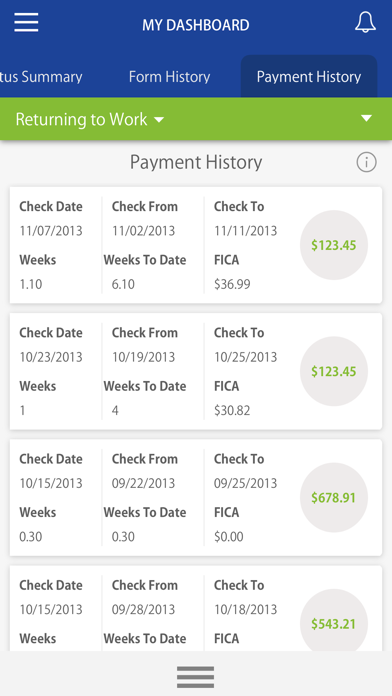Click the Payment History info icon

(x=366, y=162)
